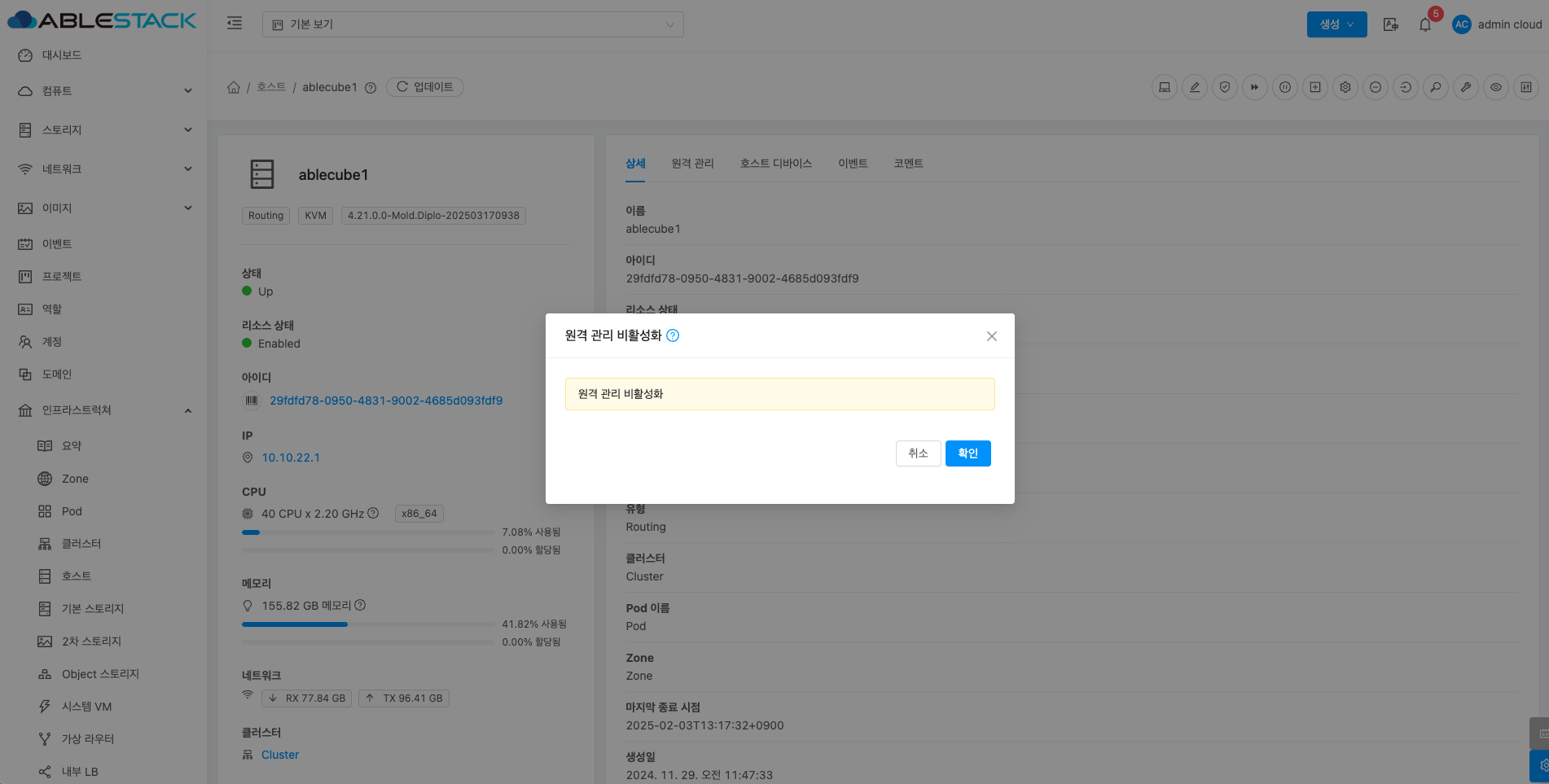Click the pencil edit icon in host toolbar
The height and width of the screenshot is (784, 1549).
click(x=1195, y=87)
